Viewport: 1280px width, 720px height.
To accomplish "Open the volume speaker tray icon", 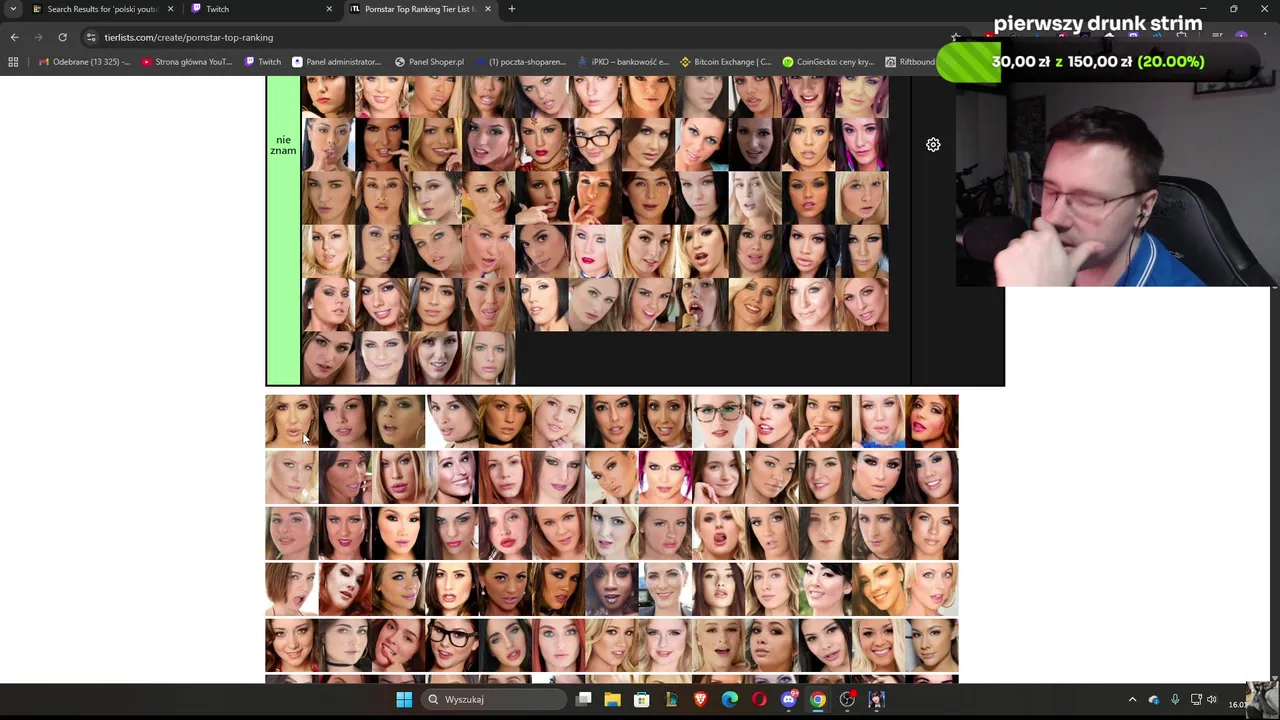I will click(1212, 699).
